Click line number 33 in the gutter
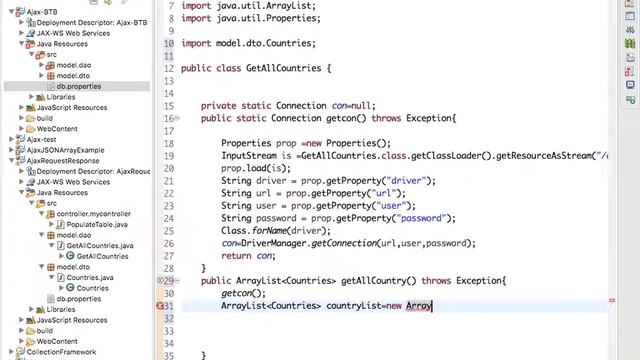Viewport: 640px width, 360px height. [x=169, y=331]
